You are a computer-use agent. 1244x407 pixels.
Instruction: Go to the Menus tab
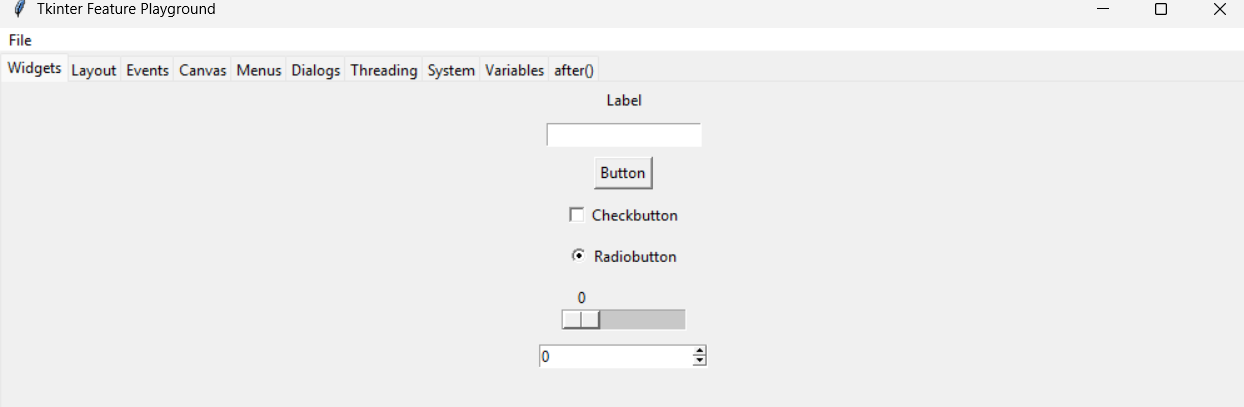coord(259,71)
